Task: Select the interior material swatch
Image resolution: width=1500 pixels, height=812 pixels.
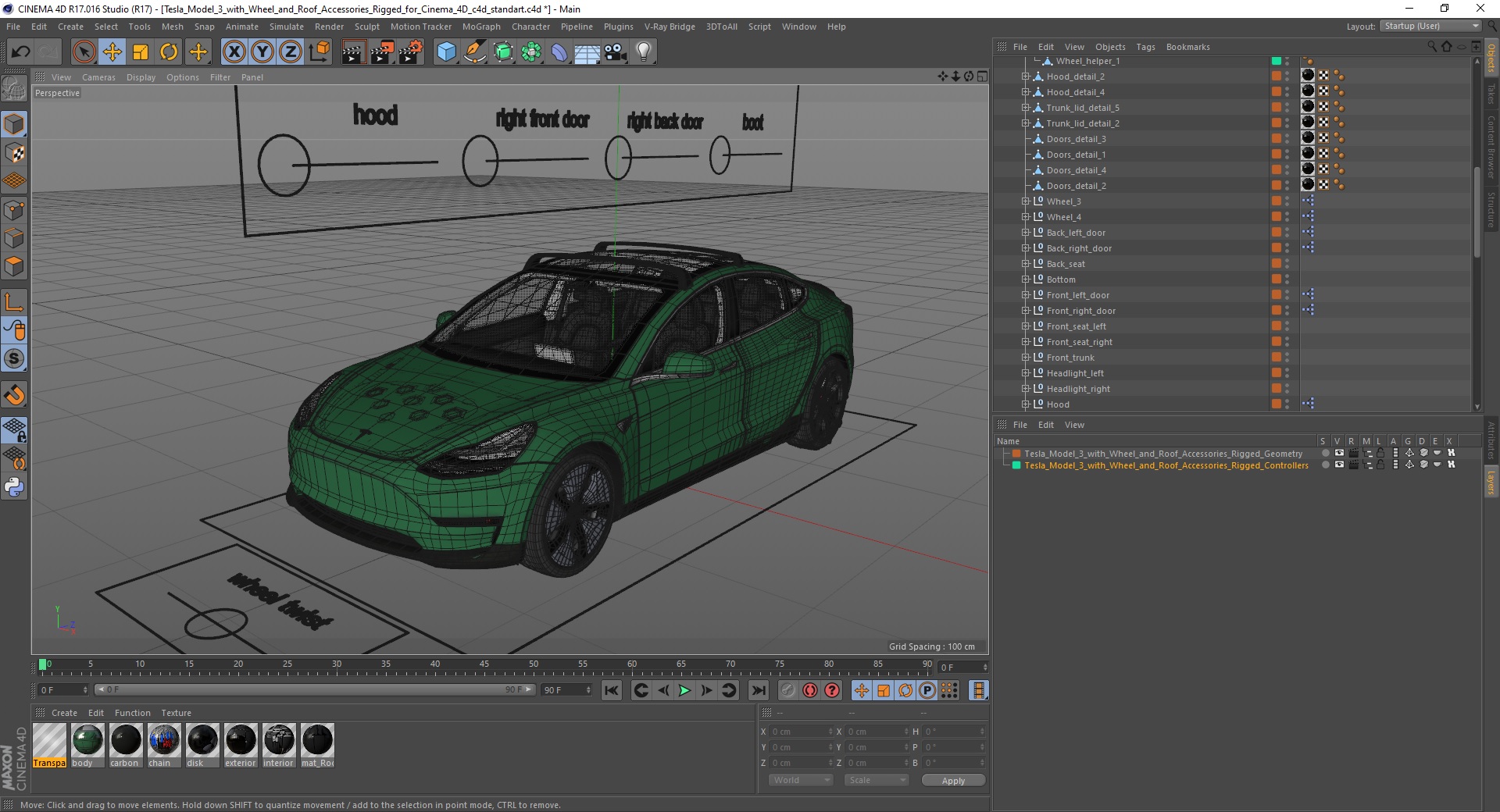Action: pyautogui.click(x=278, y=745)
